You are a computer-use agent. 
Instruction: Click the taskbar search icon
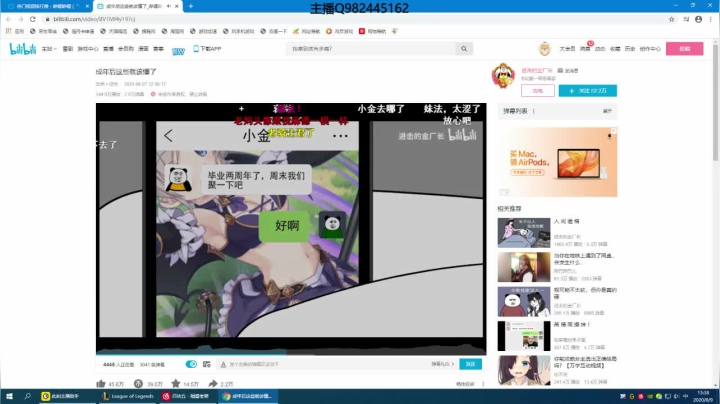click(27, 396)
